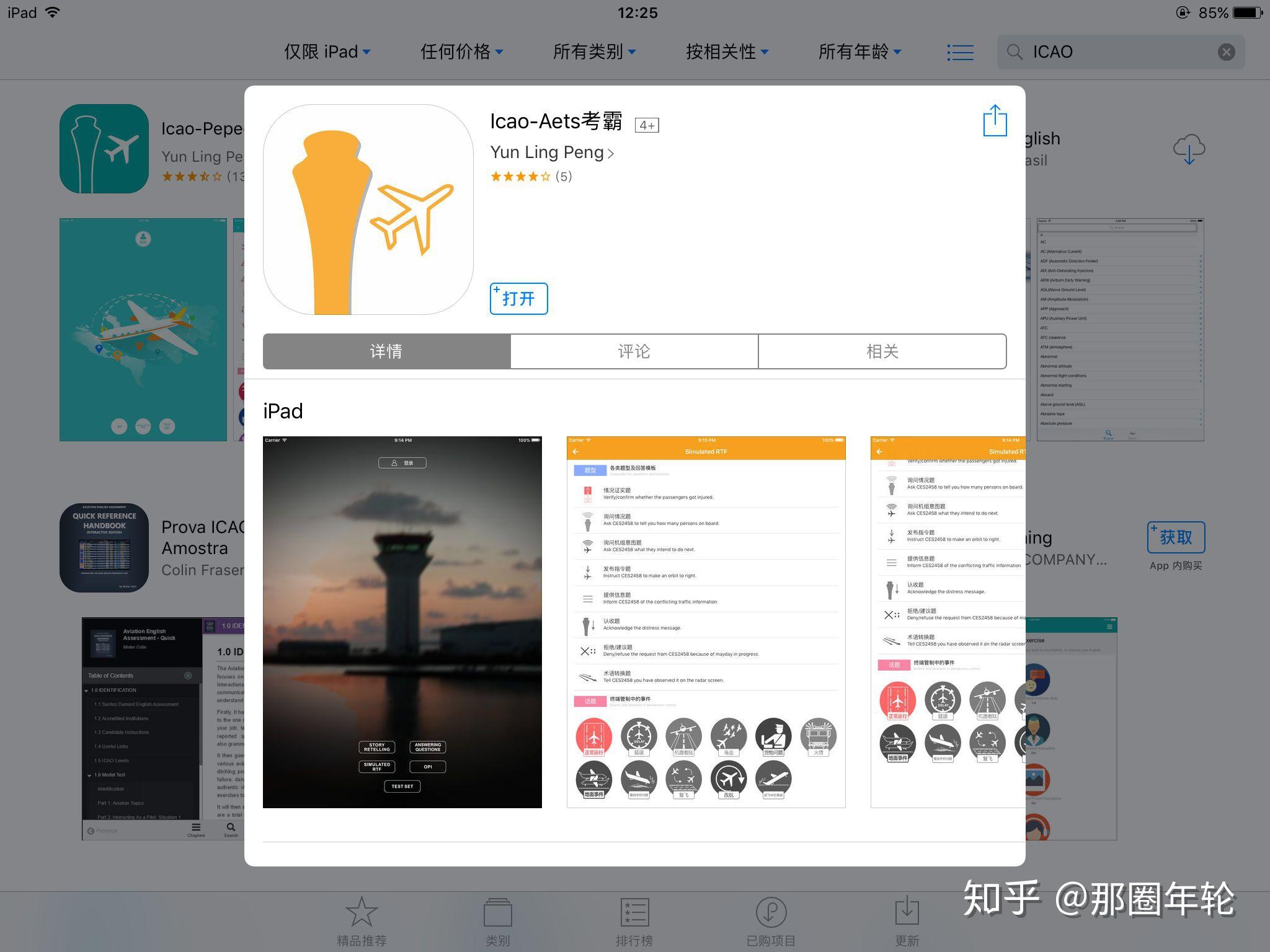The width and height of the screenshot is (1270, 952).
Task: Open developer Yun Ling Peng link
Action: [551, 152]
